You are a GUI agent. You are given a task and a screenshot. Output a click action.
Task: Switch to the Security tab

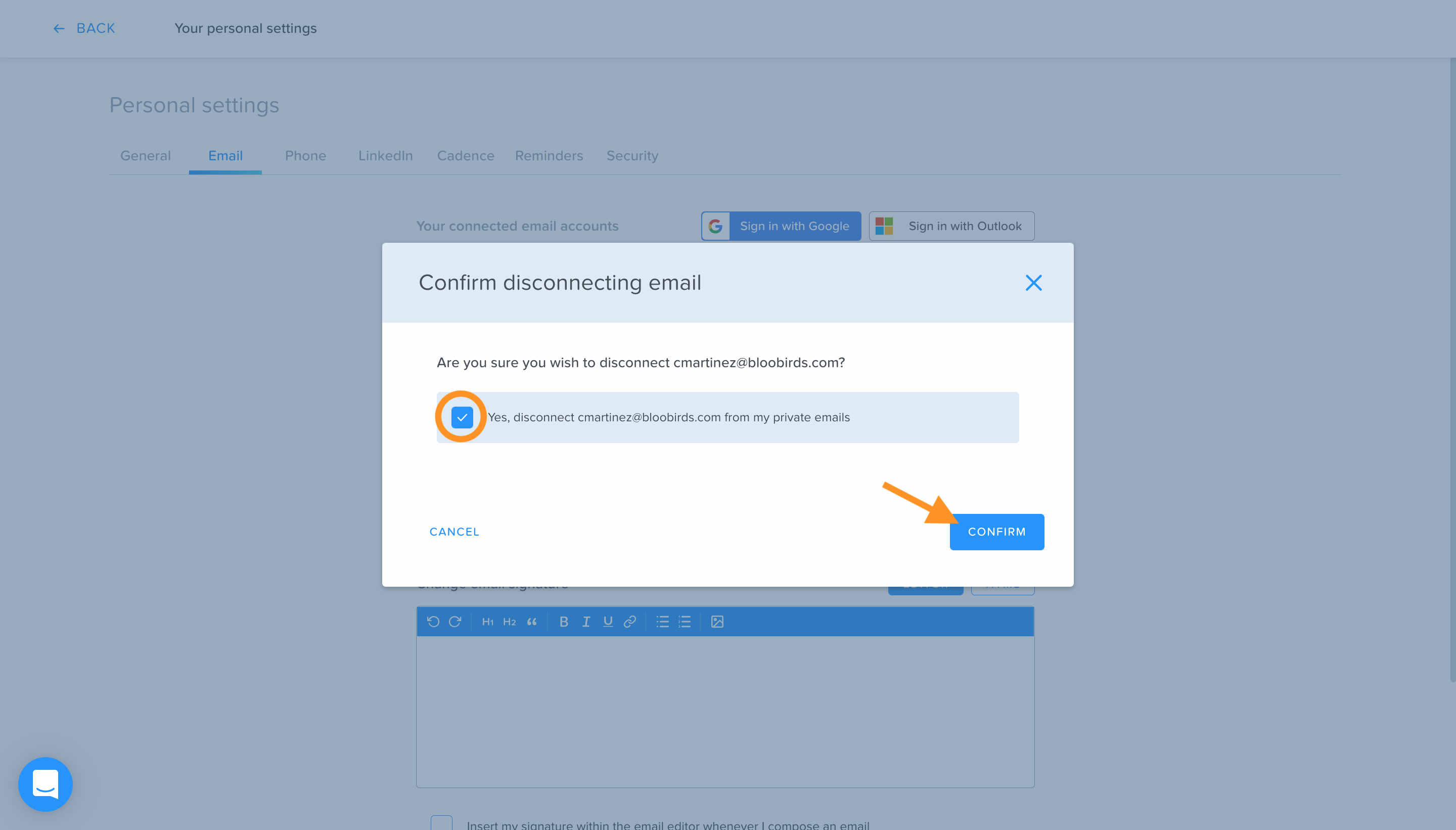(632, 156)
